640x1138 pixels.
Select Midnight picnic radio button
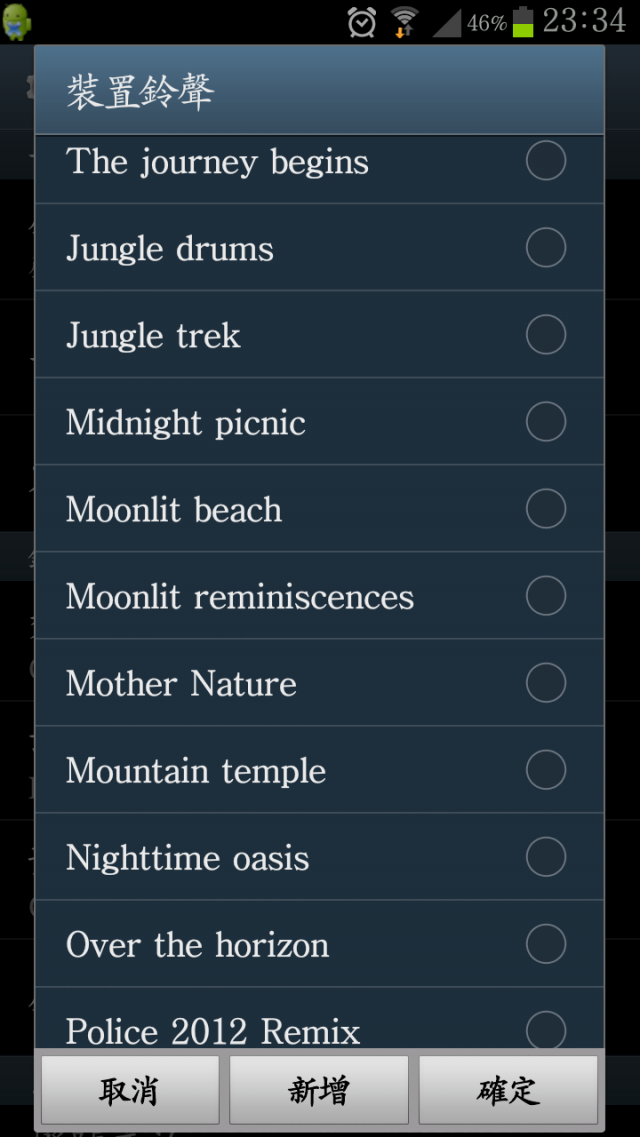pos(546,422)
